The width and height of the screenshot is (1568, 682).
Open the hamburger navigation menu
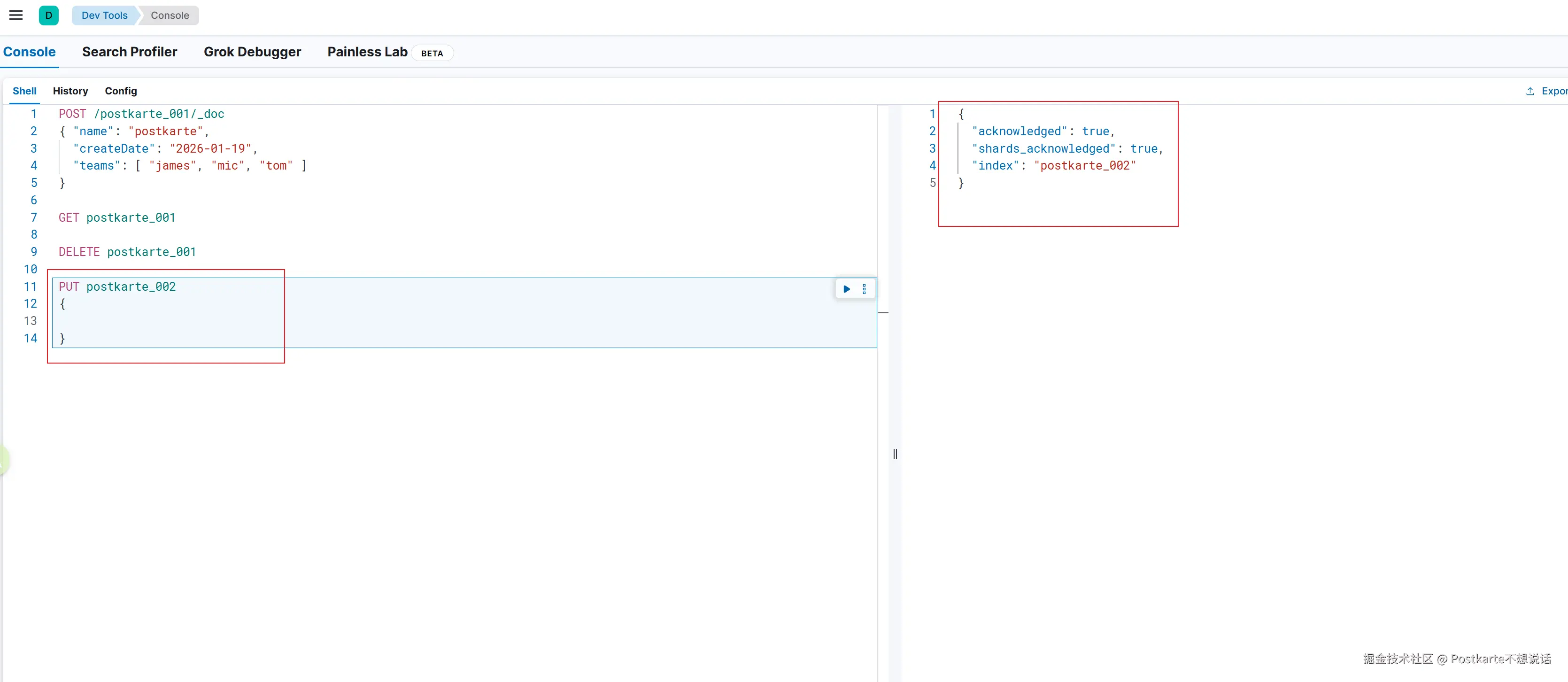[16, 15]
